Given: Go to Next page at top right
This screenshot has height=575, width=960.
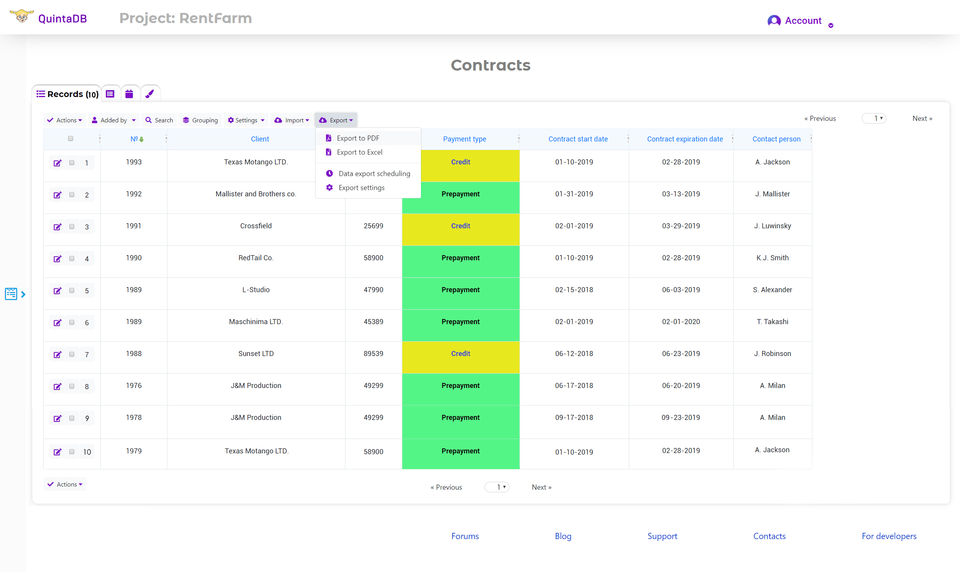Looking at the screenshot, I should point(922,119).
